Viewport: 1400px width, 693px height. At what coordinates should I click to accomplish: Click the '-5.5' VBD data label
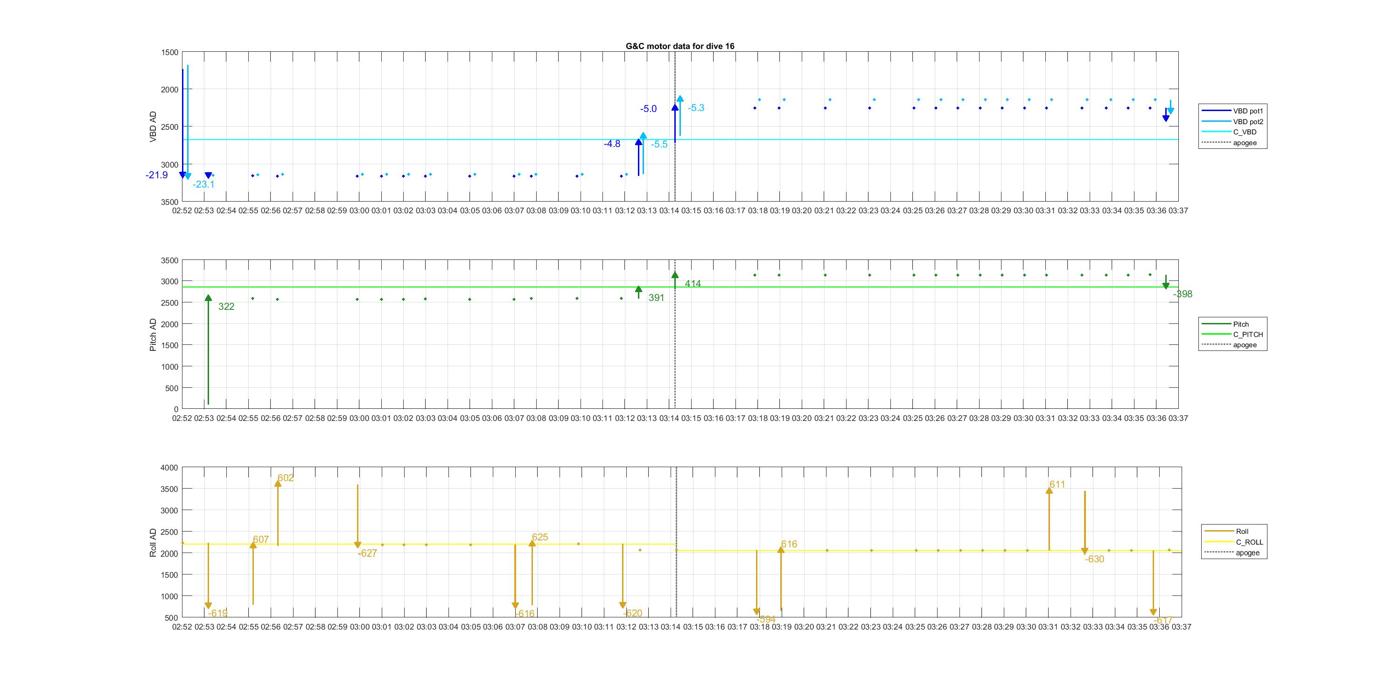(x=660, y=145)
